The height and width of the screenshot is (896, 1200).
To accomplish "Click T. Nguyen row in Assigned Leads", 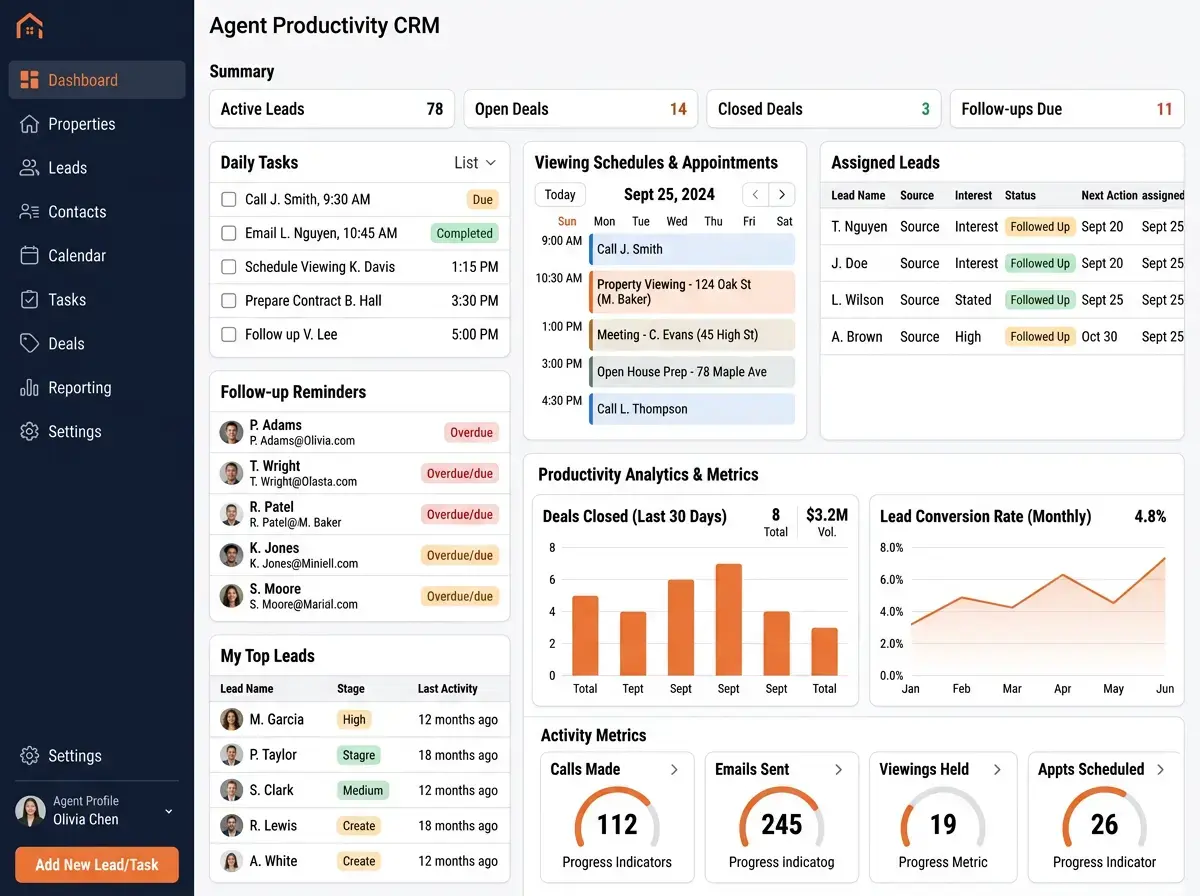I will click(1002, 227).
